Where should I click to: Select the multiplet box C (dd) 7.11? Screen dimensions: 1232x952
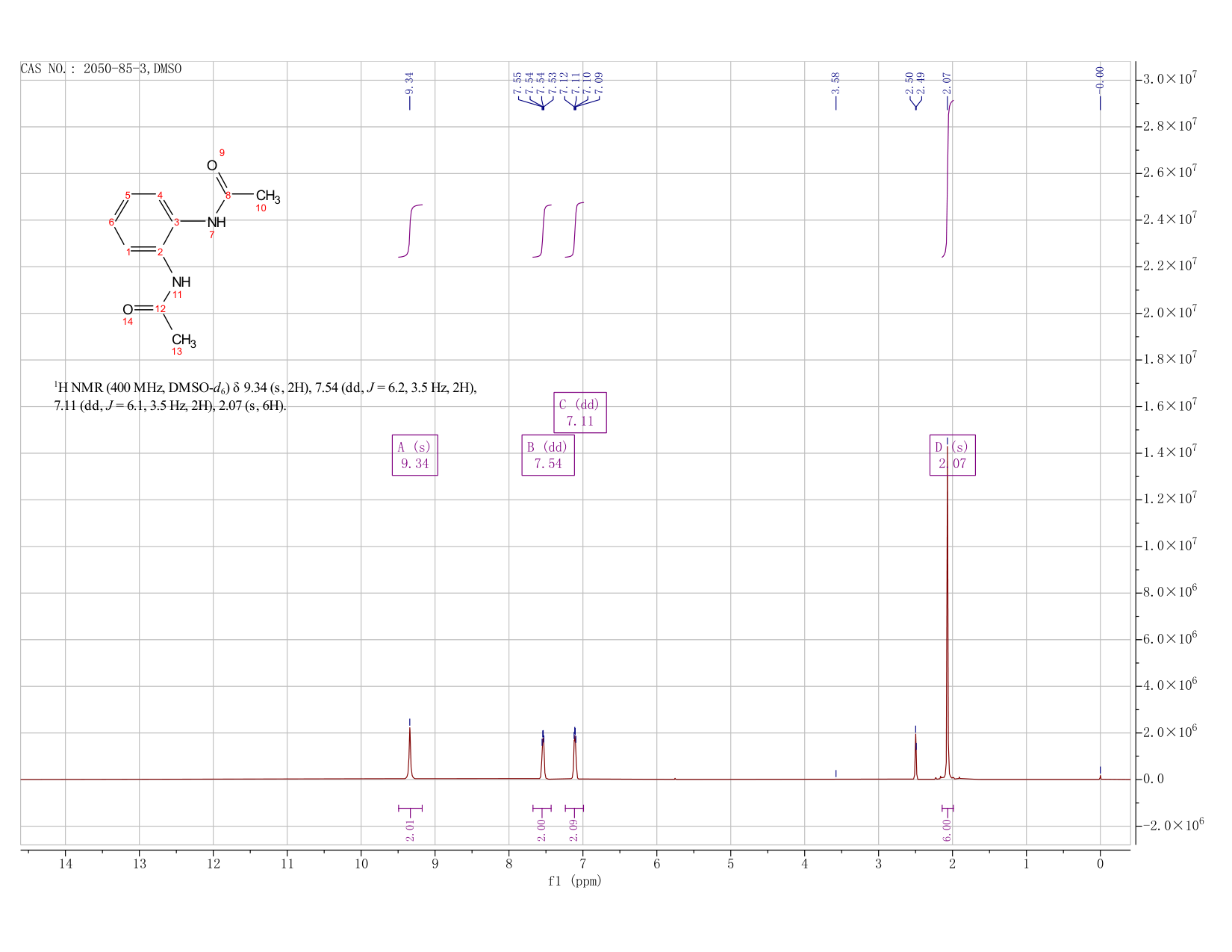579,412
